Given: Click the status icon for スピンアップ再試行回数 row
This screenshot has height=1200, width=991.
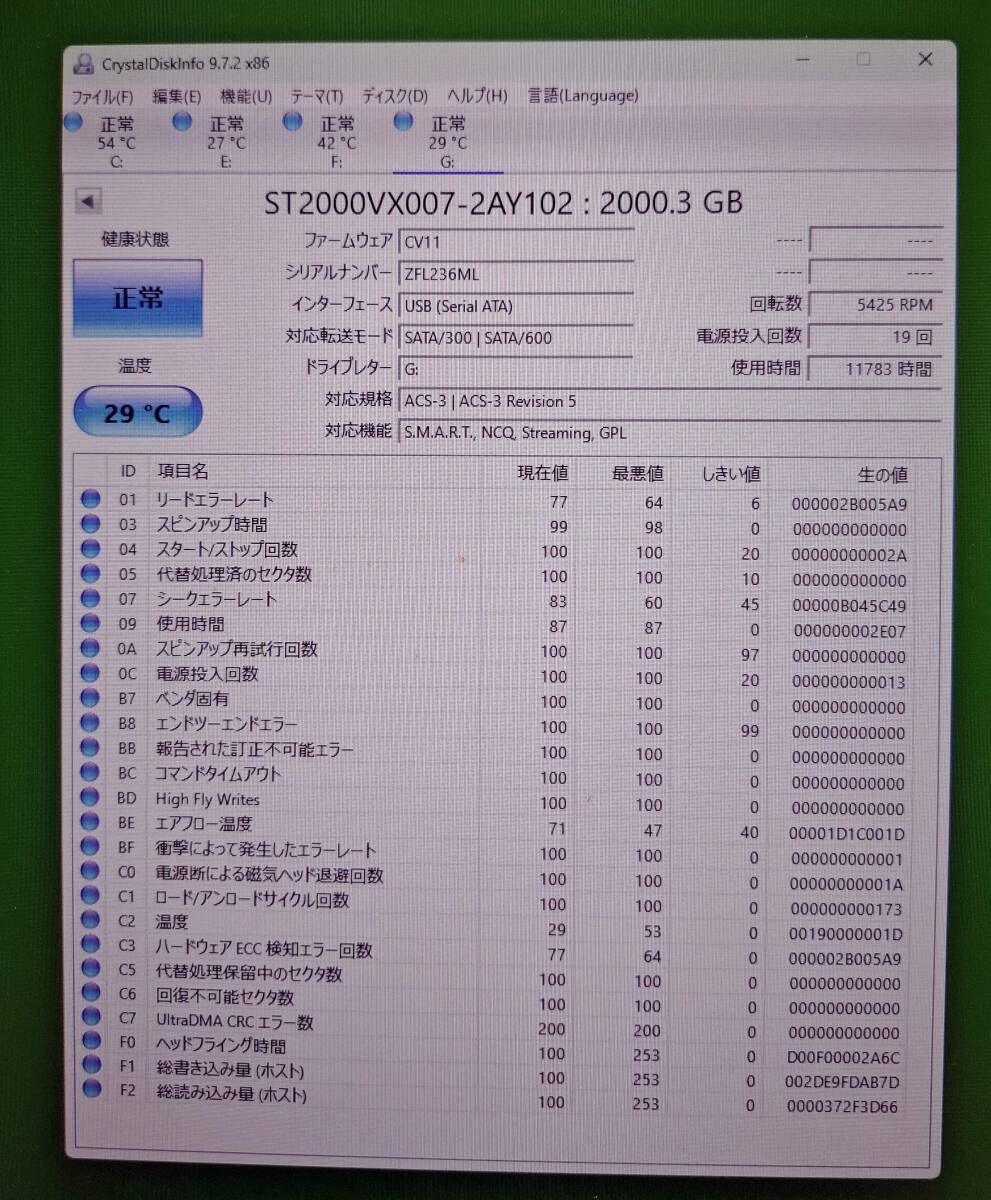Looking at the screenshot, I should 90,648.
